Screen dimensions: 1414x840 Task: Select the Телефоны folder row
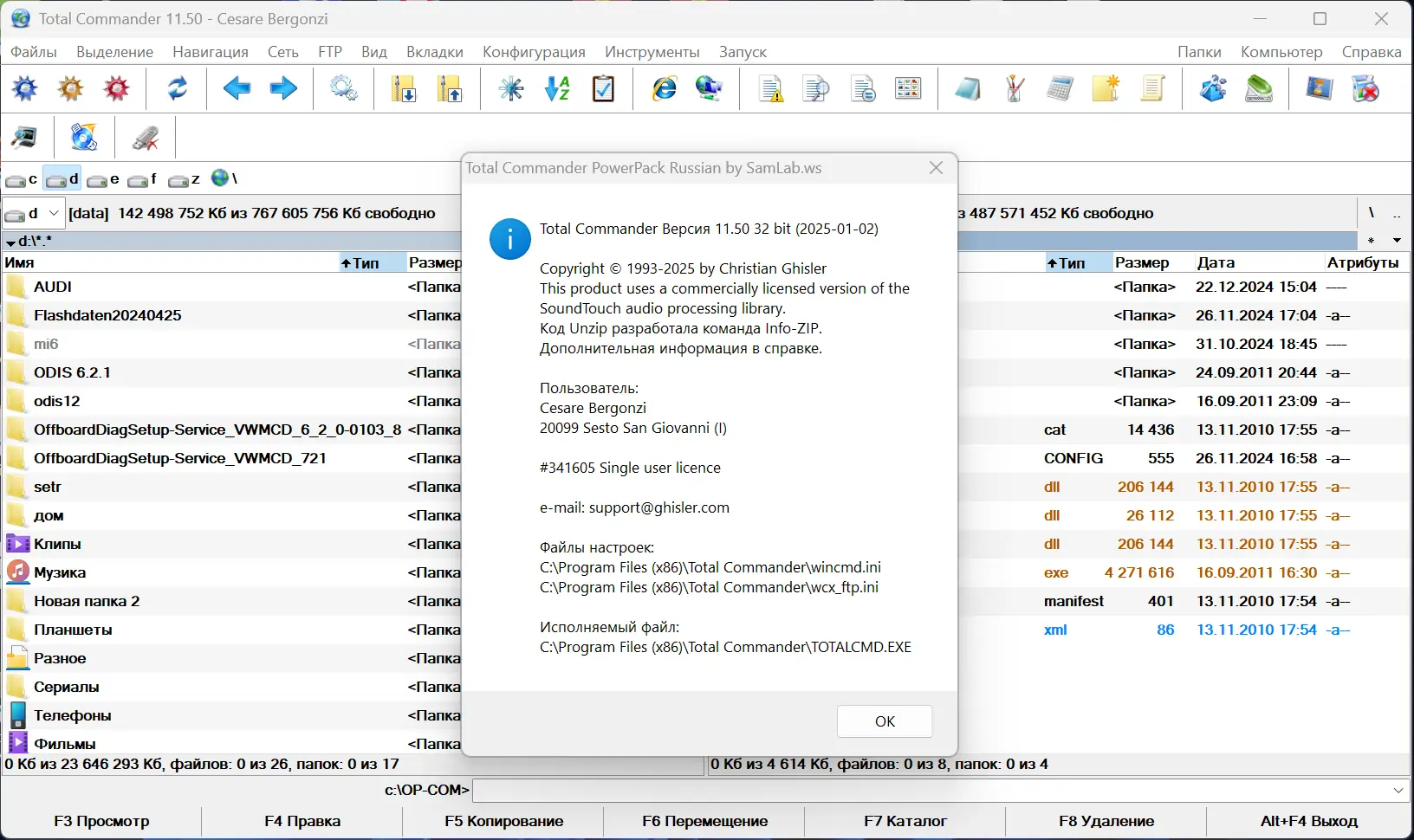(x=233, y=715)
